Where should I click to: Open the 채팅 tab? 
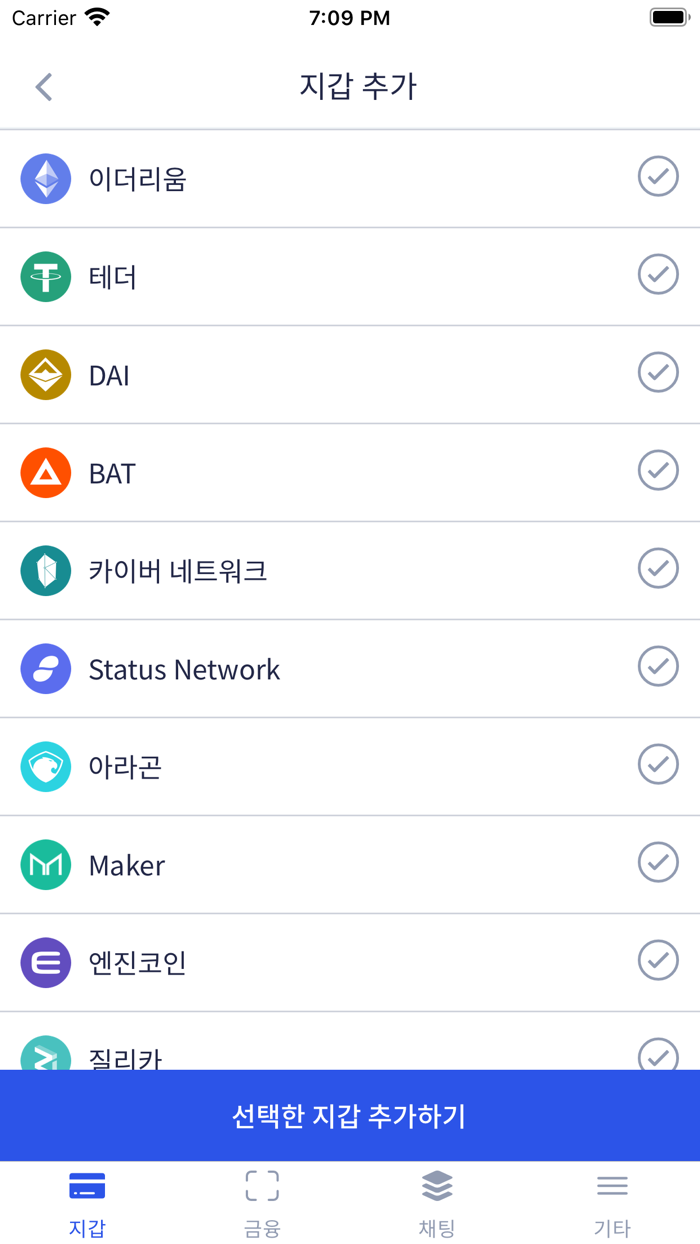tap(437, 1203)
